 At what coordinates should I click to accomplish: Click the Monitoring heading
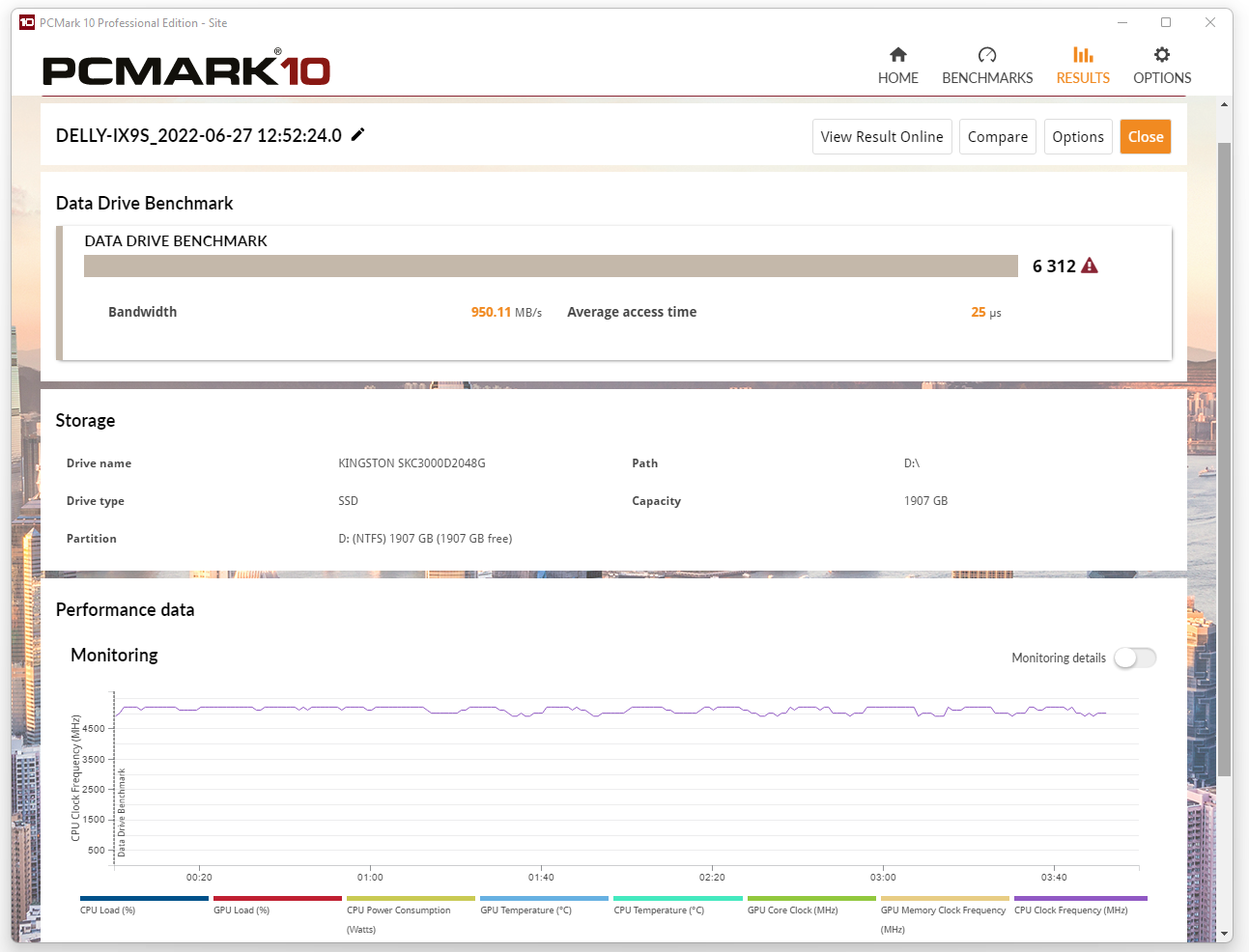coord(114,655)
